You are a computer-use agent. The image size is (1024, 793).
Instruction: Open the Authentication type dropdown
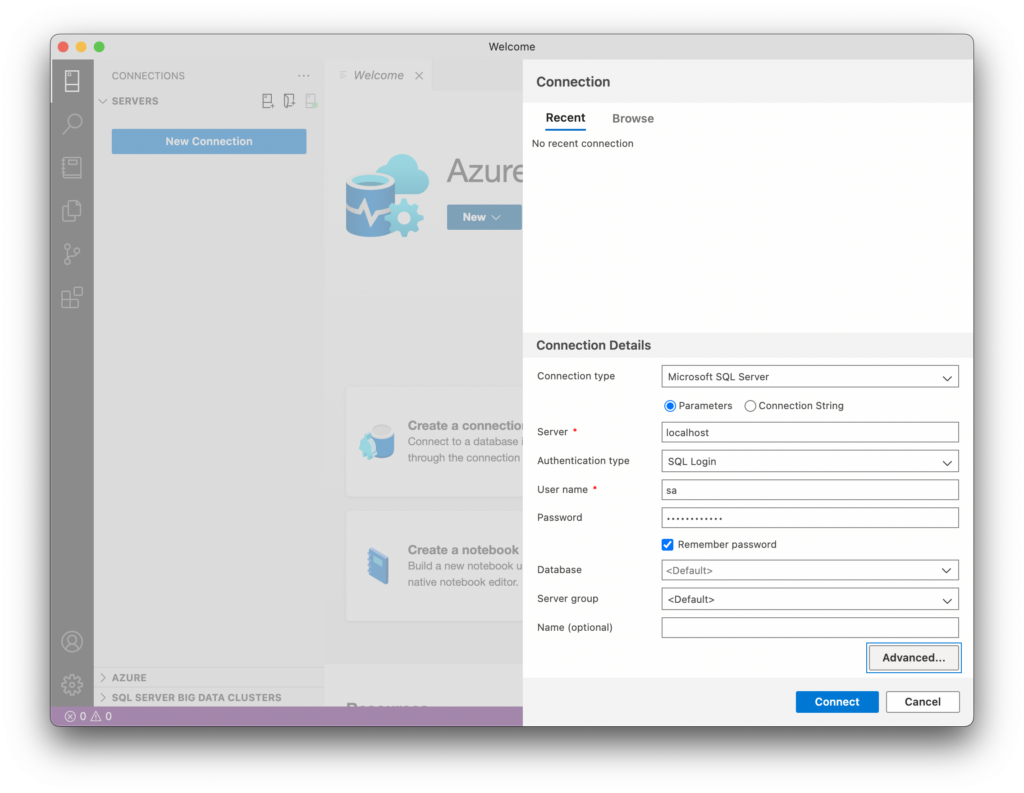809,461
